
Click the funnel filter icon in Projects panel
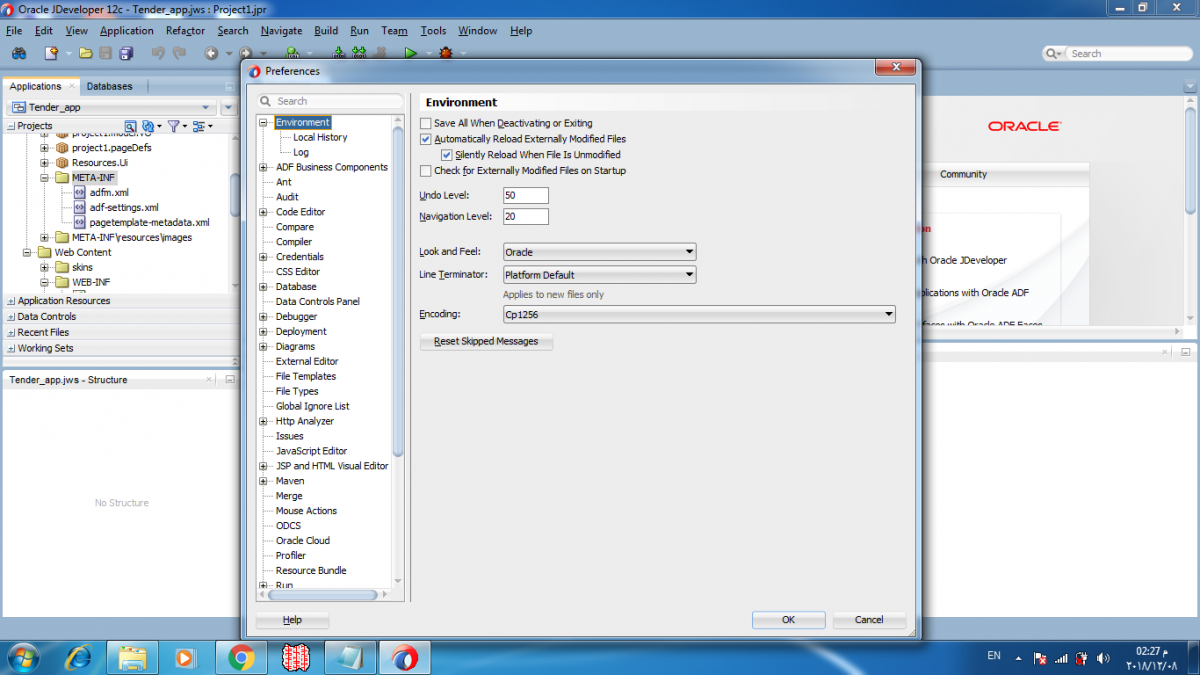[x=173, y=126]
